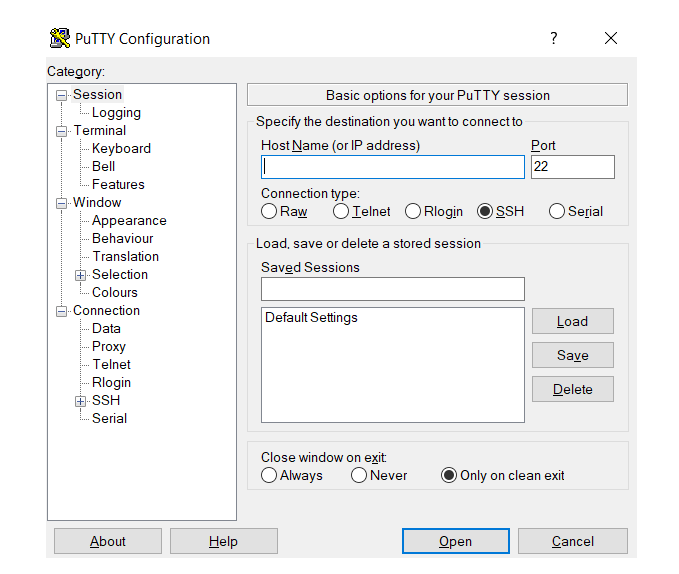Open the Serial category in tree
This screenshot has height=574, width=679.
(110, 418)
